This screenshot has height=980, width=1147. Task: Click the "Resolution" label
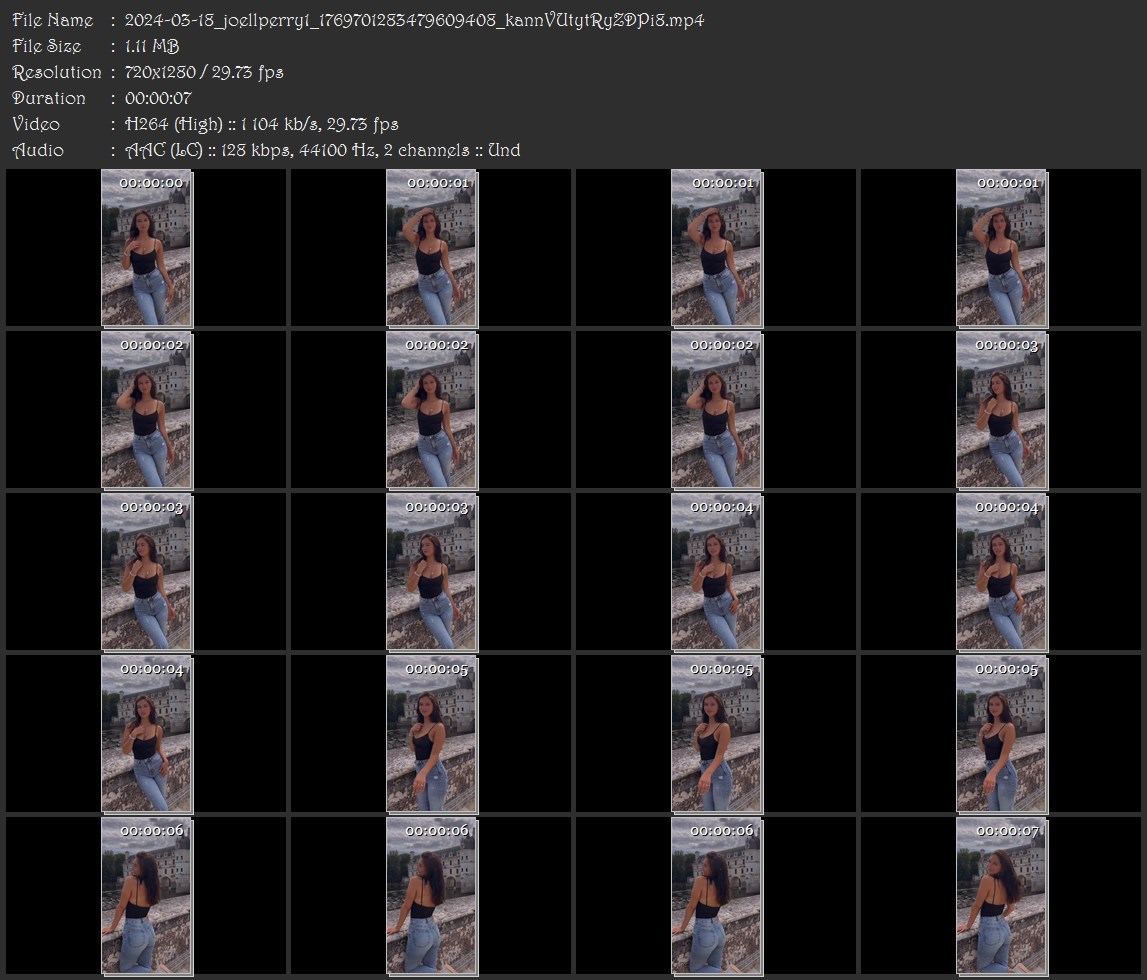(56, 72)
